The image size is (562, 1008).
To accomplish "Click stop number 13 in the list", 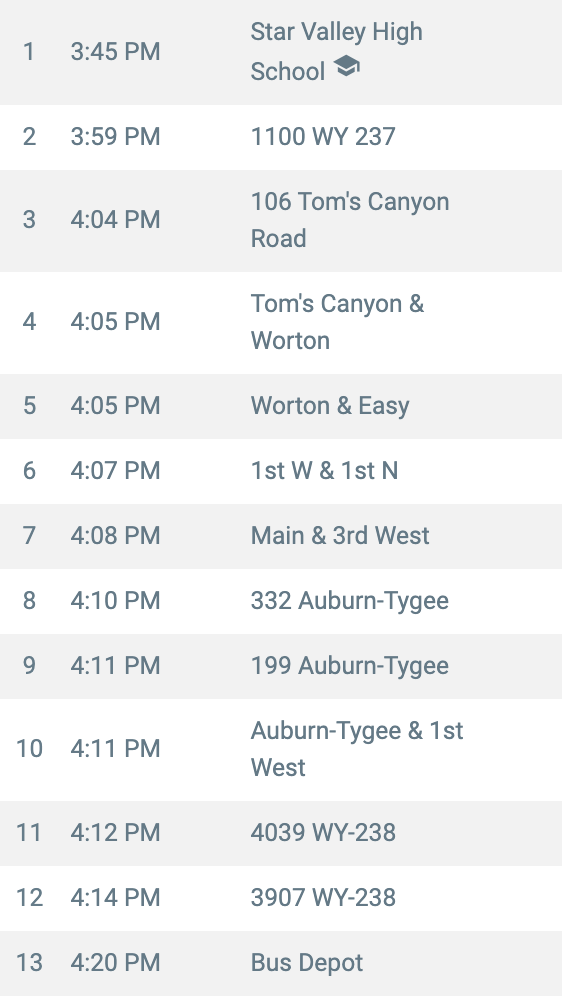I will [x=30, y=963].
